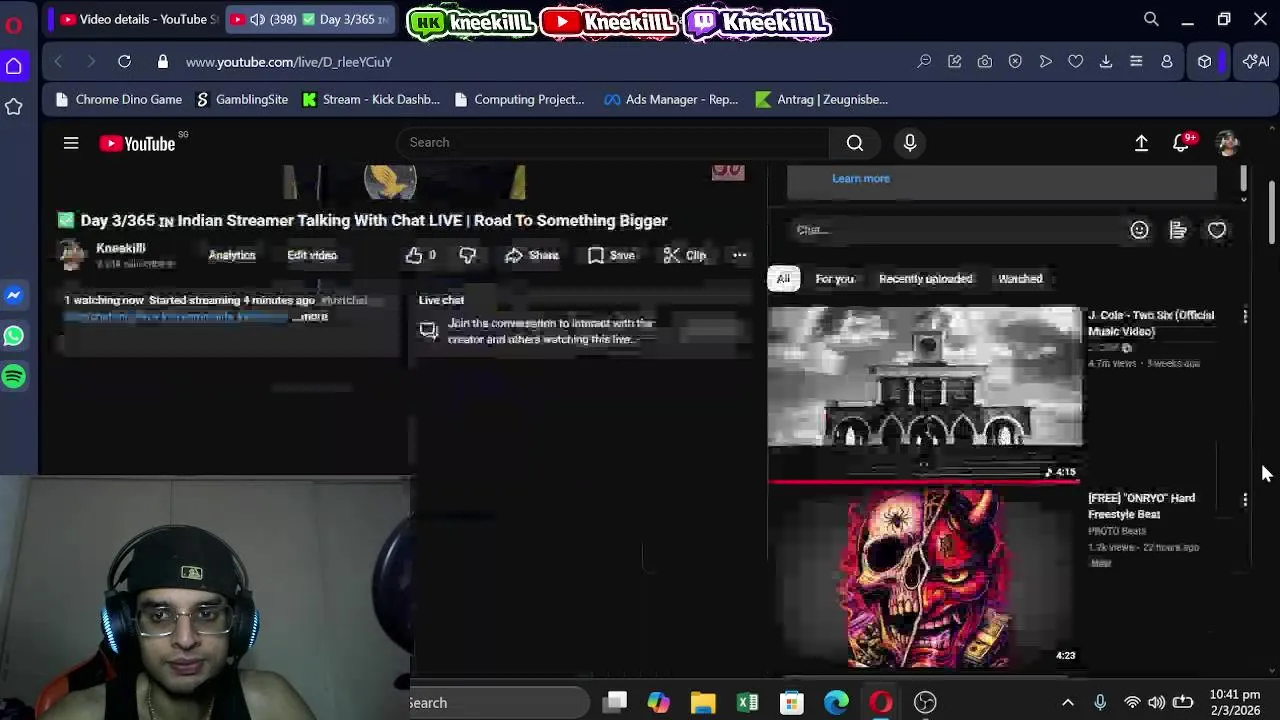The width and height of the screenshot is (1280, 720).
Task: Open the Opera main menu logo
Action: click(13, 25)
